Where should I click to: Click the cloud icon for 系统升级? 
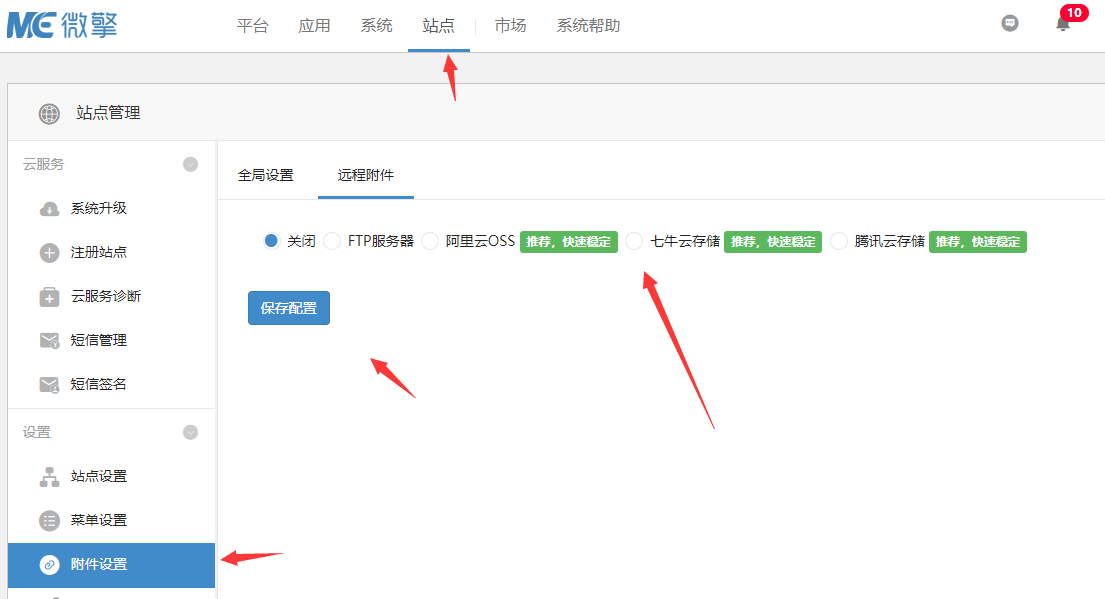(x=49, y=209)
